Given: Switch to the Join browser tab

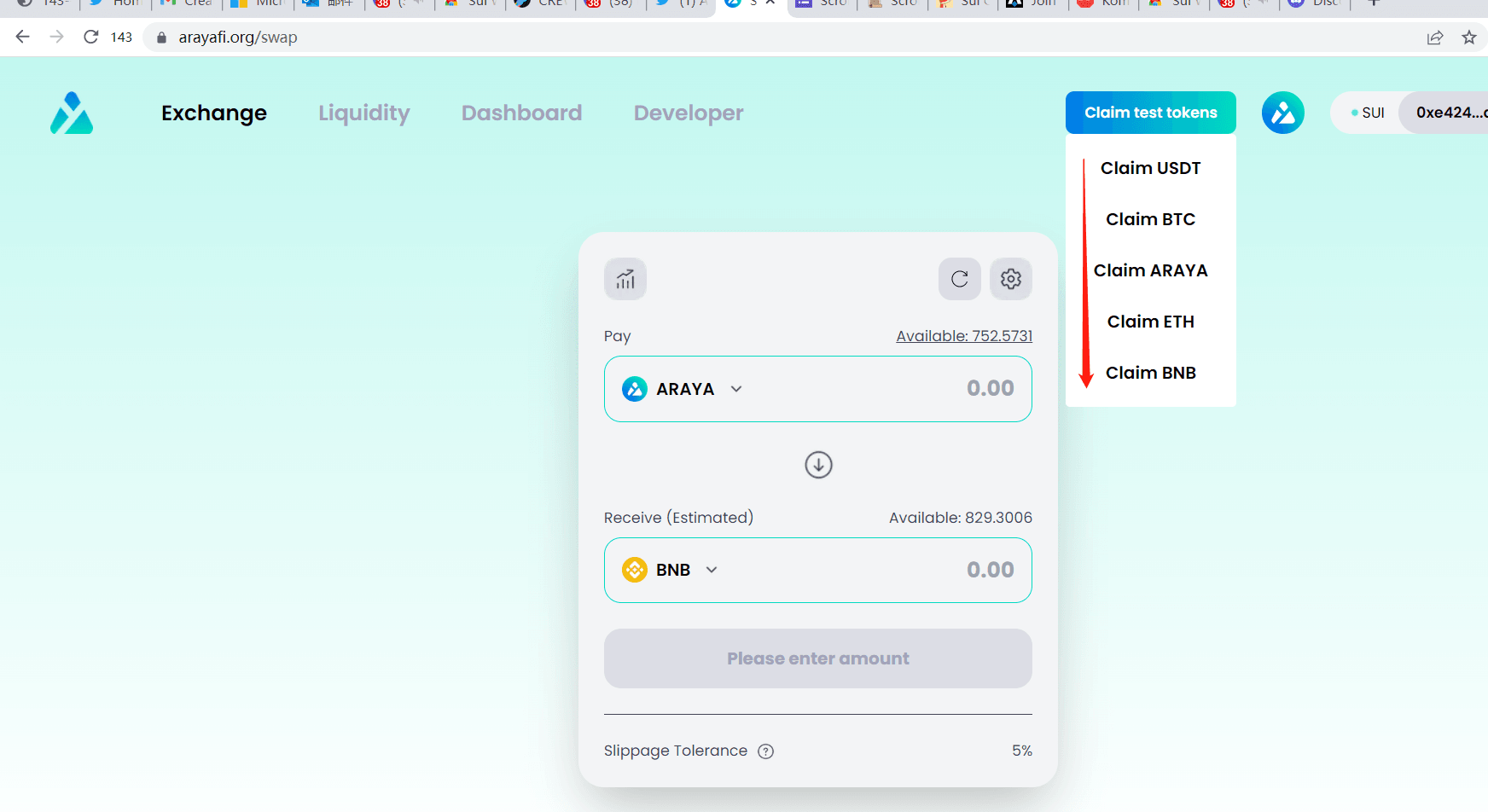Looking at the screenshot, I should [x=1034, y=3].
